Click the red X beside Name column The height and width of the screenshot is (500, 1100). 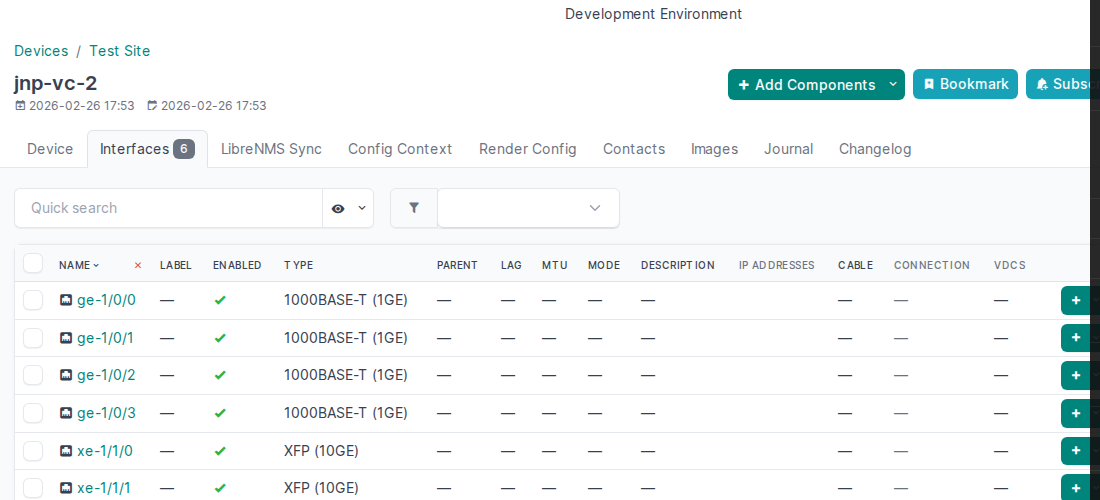(138, 265)
